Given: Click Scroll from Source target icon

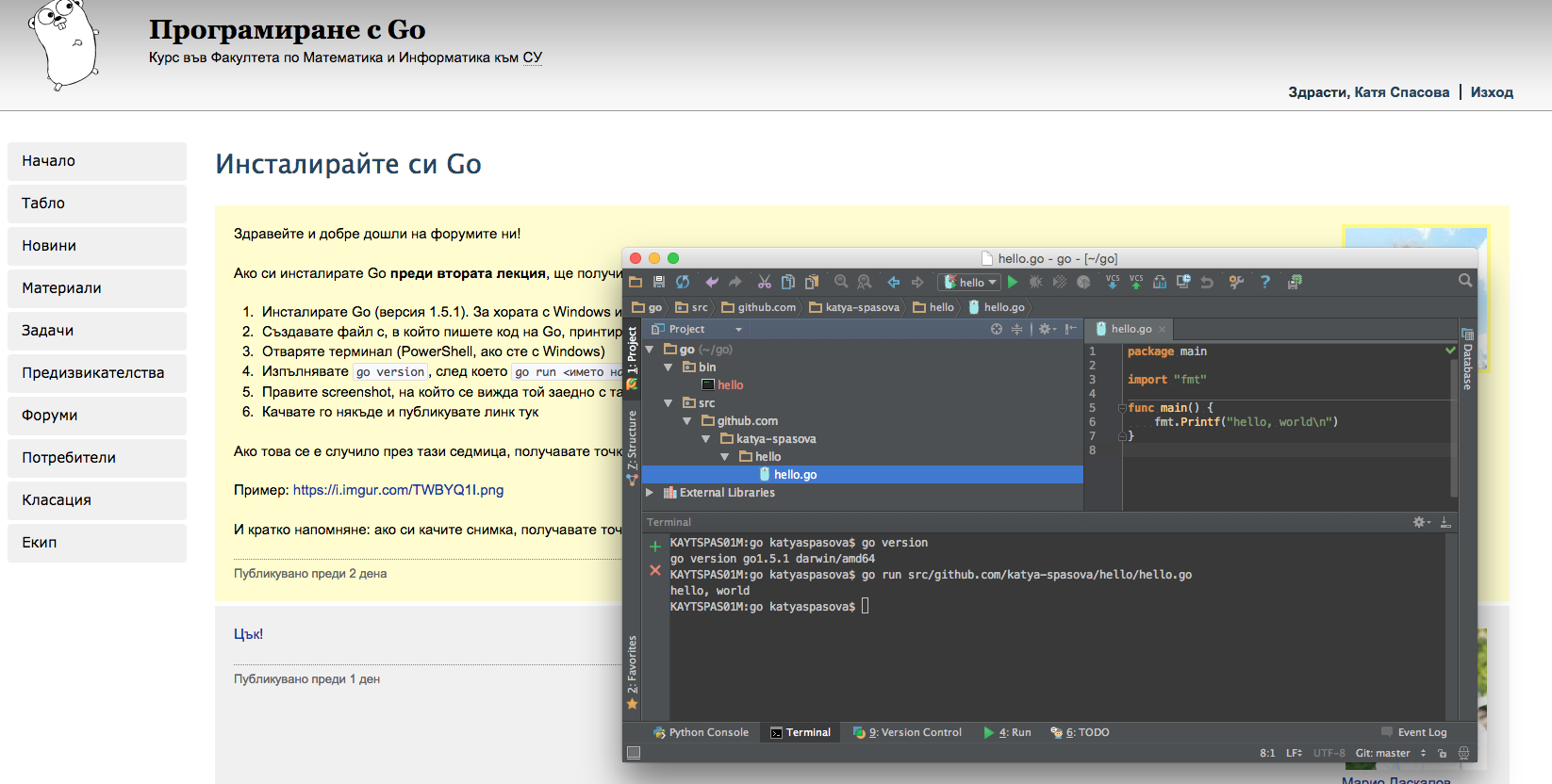Looking at the screenshot, I should pos(997,329).
